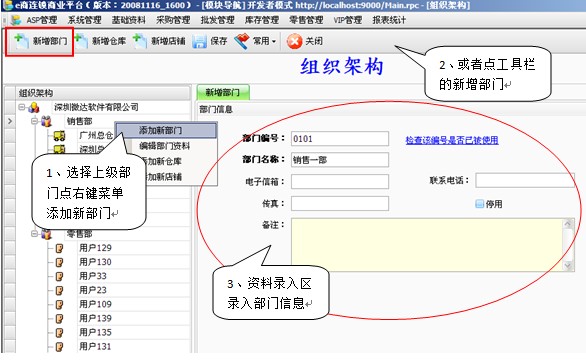Click the warehouse truck icon beside 广州总仓
The height and width of the screenshot is (360, 586).
click(x=59, y=135)
